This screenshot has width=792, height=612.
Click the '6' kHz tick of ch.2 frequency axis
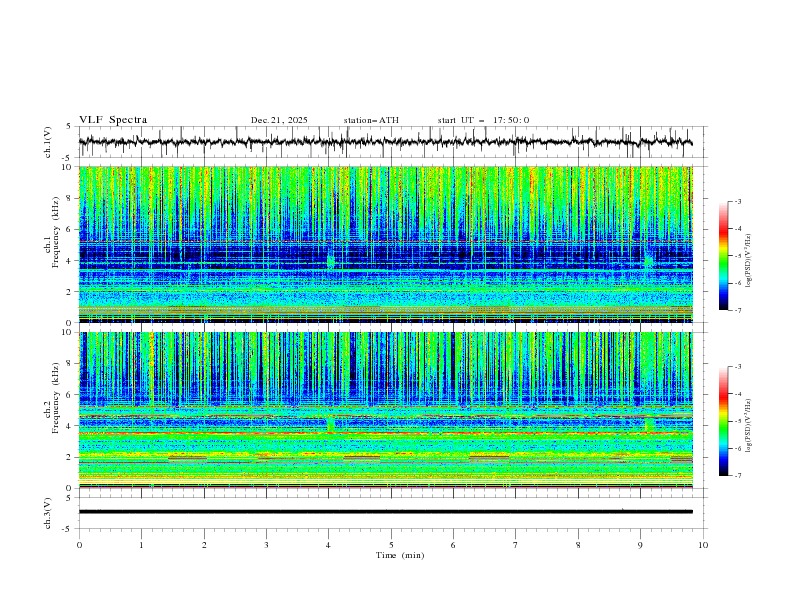coord(70,395)
